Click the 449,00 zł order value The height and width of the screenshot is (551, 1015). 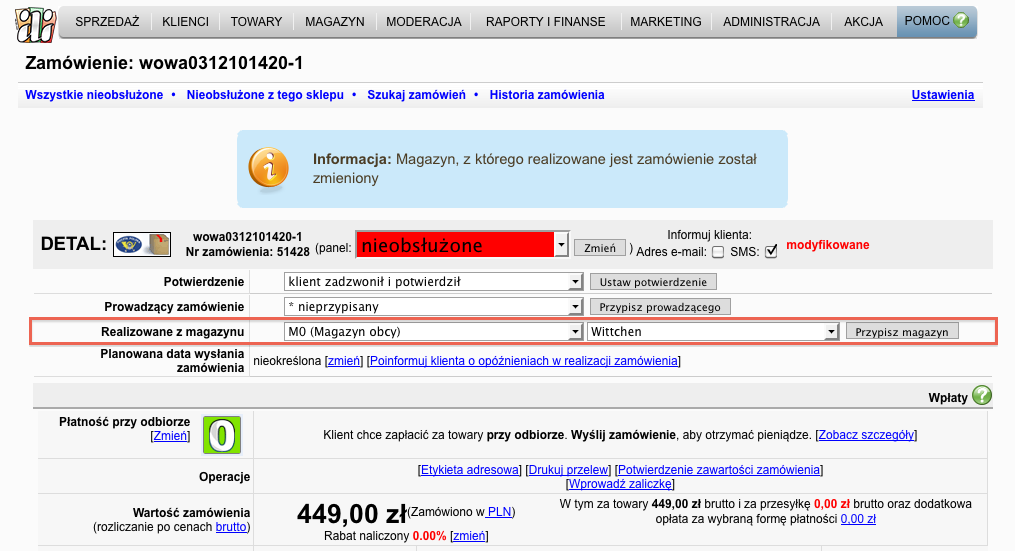pos(352,514)
